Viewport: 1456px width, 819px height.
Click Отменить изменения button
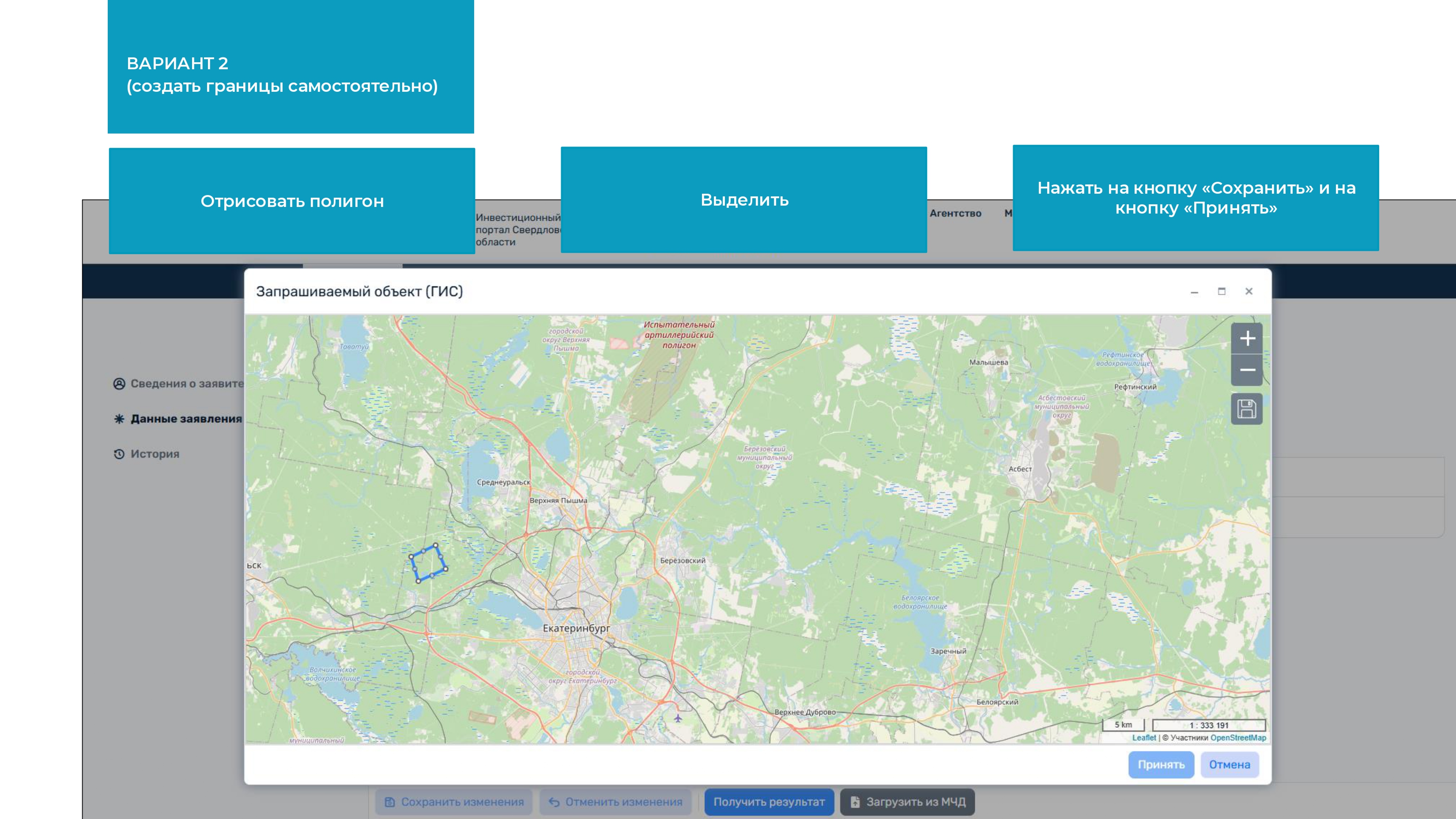click(x=615, y=801)
